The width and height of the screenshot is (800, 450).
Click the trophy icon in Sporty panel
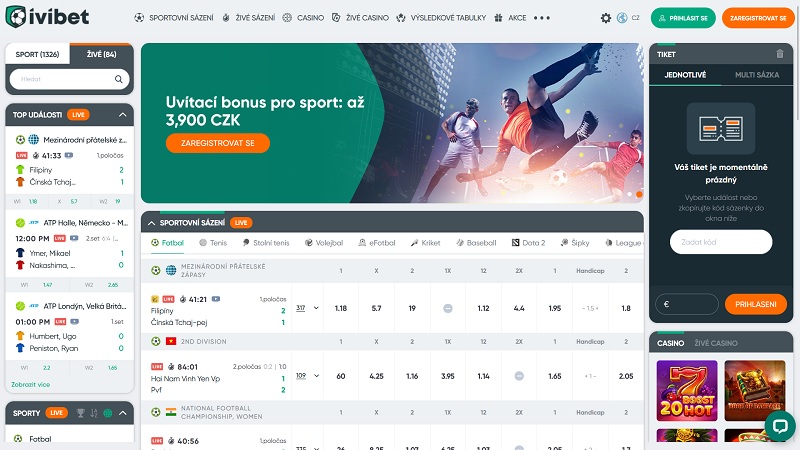(x=81, y=413)
